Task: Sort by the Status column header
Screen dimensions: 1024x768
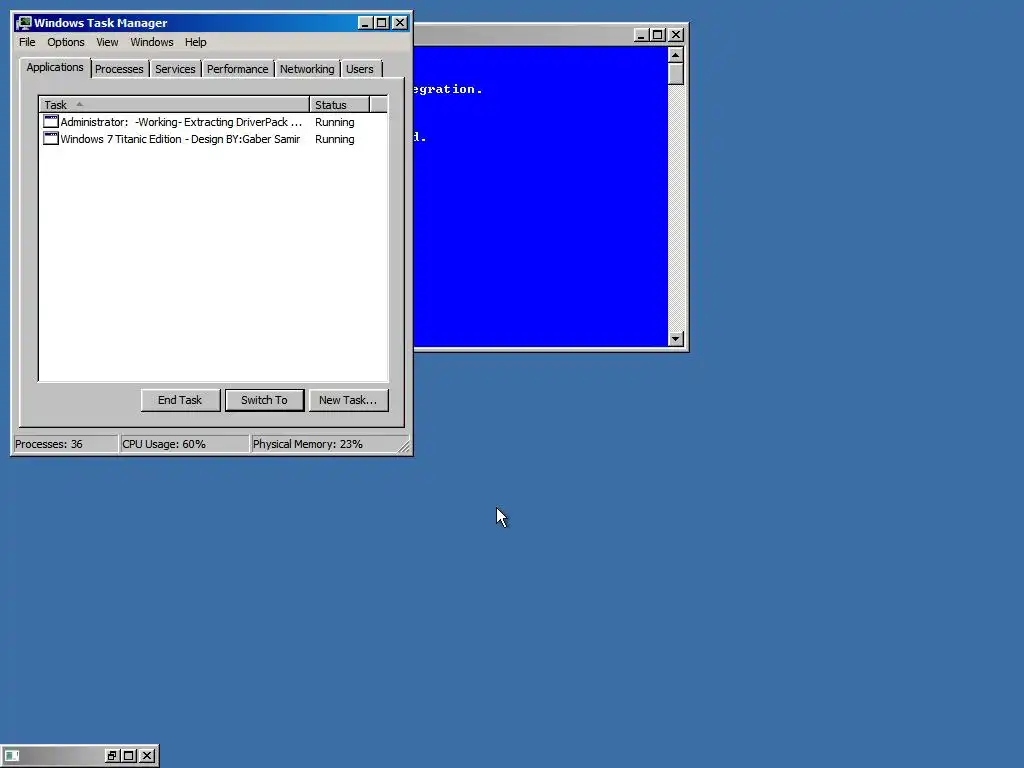Action: click(x=340, y=104)
